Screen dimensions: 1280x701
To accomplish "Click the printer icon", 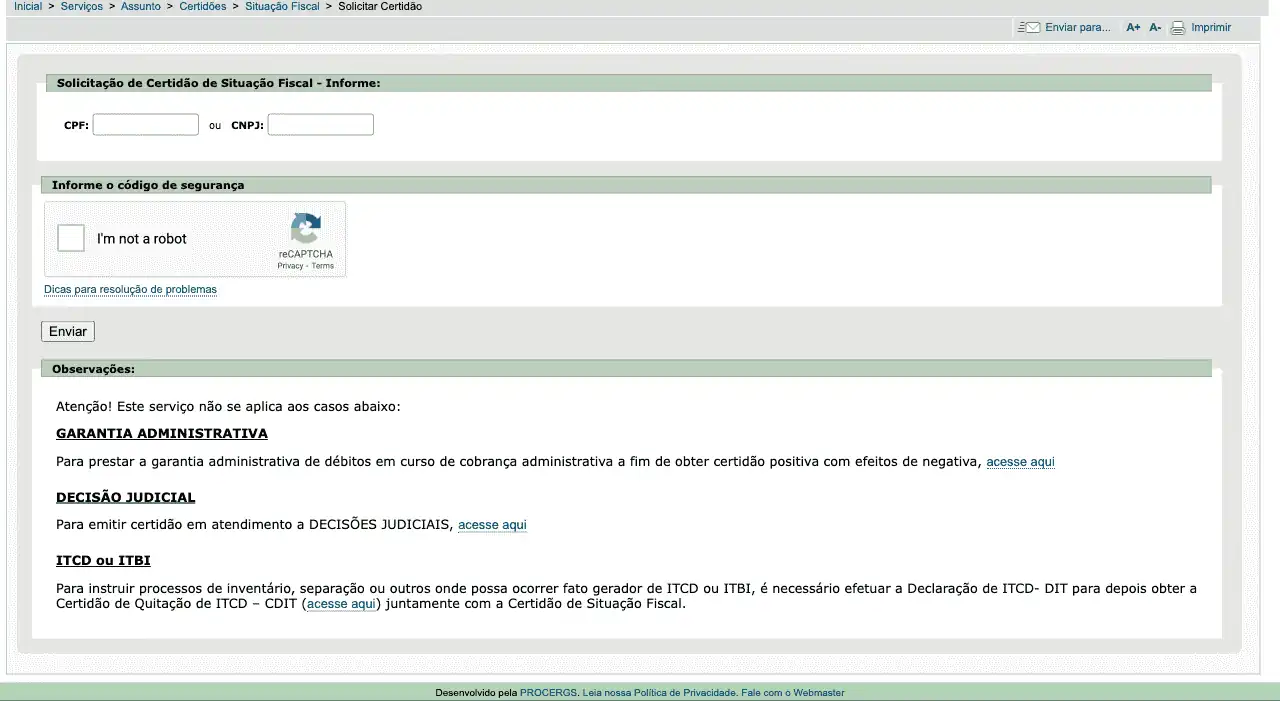I will pyautogui.click(x=1178, y=28).
